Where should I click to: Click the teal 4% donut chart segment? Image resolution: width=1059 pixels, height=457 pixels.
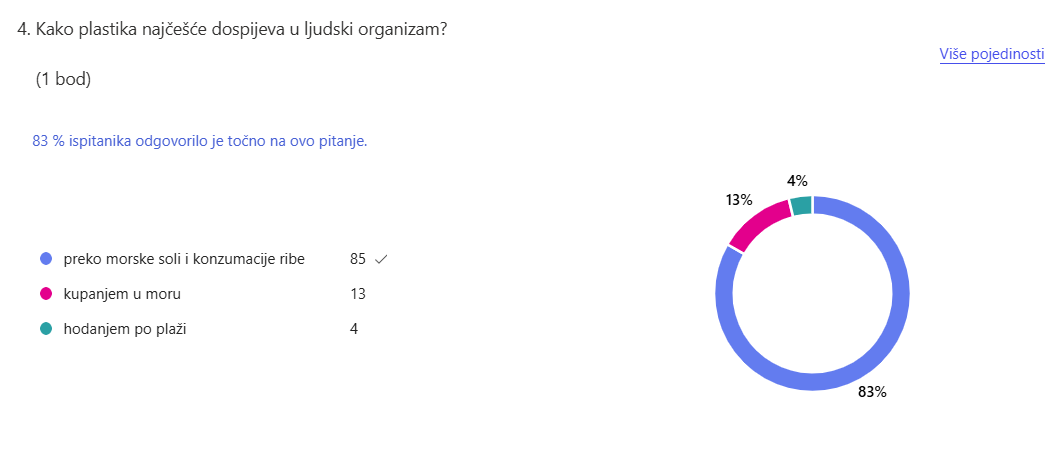800,206
